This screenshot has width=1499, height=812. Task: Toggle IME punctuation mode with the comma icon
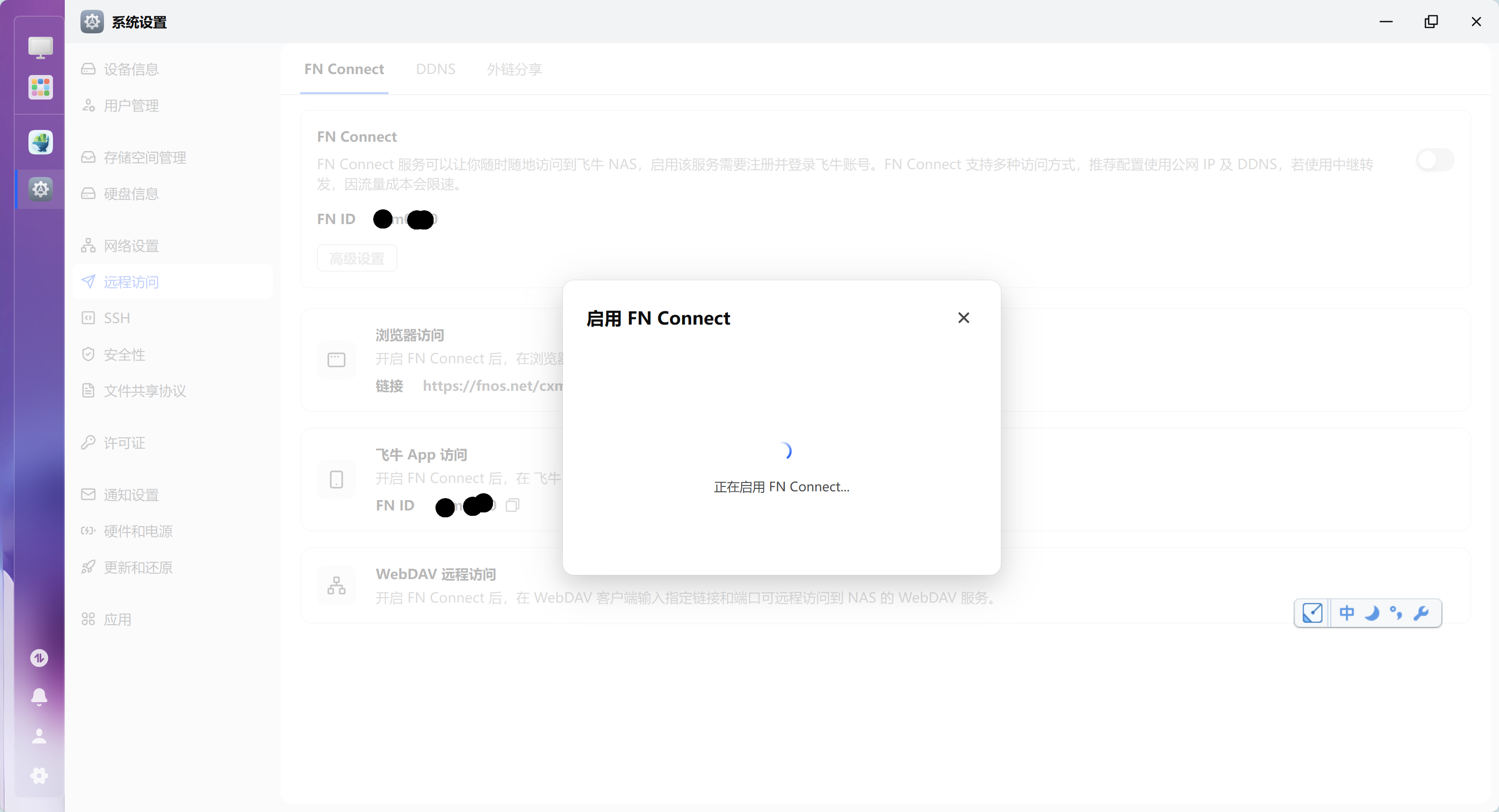[x=1396, y=613]
